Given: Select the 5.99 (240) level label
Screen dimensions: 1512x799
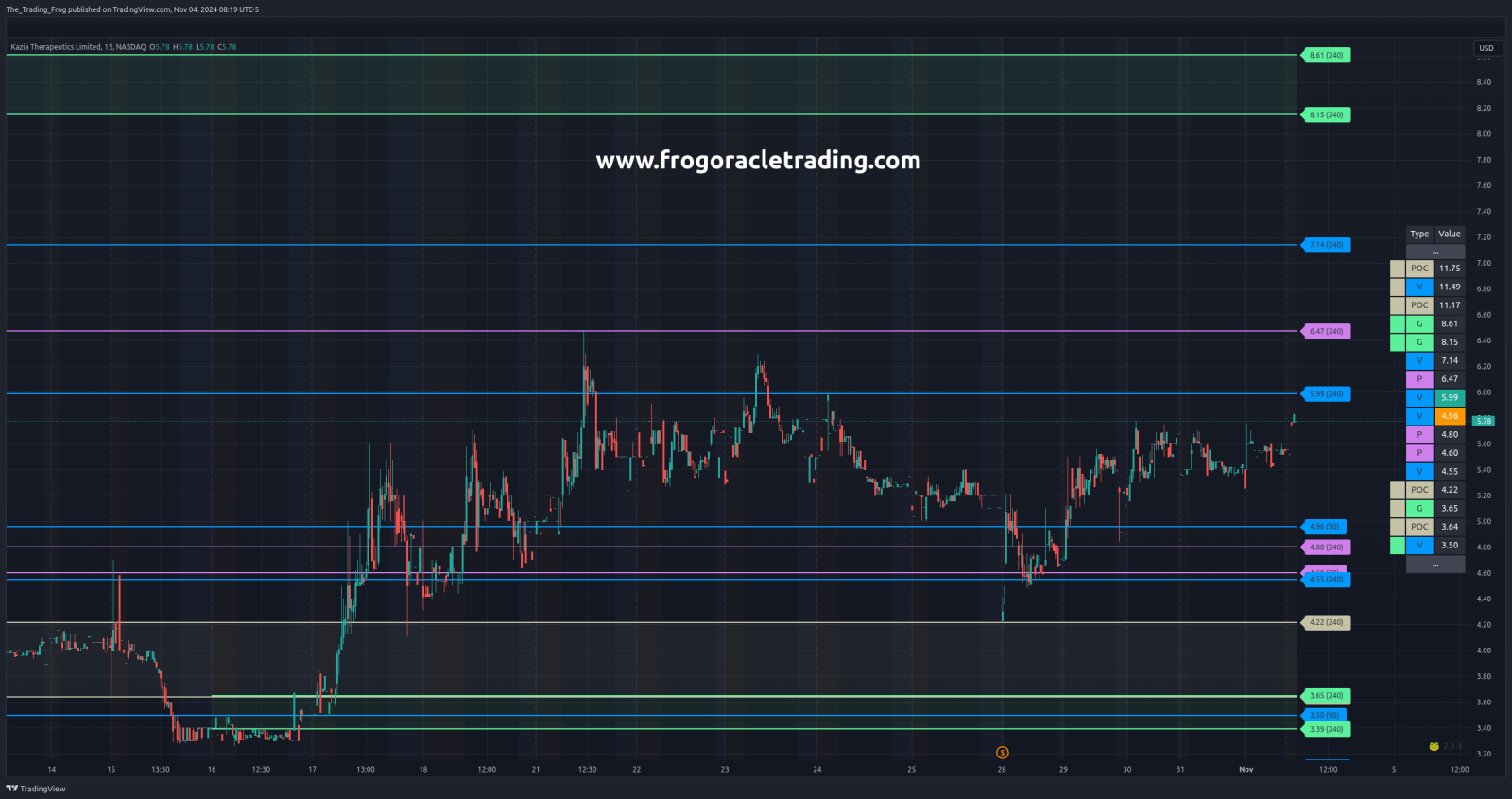Looking at the screenshot, I should click(x=1327, y=393).
